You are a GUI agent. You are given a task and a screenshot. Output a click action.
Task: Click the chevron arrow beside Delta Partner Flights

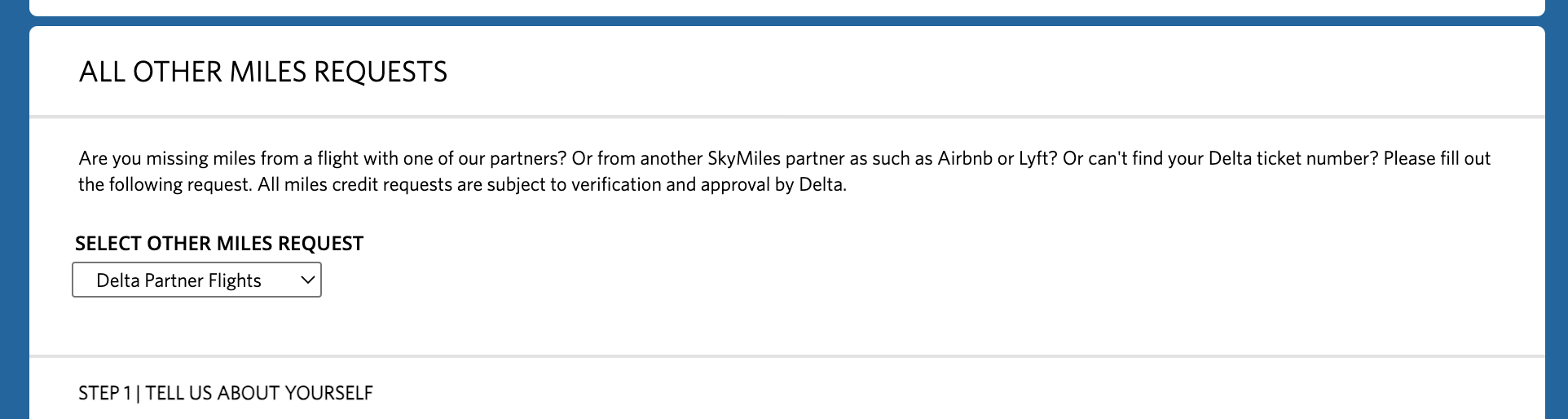pos(307,280)
